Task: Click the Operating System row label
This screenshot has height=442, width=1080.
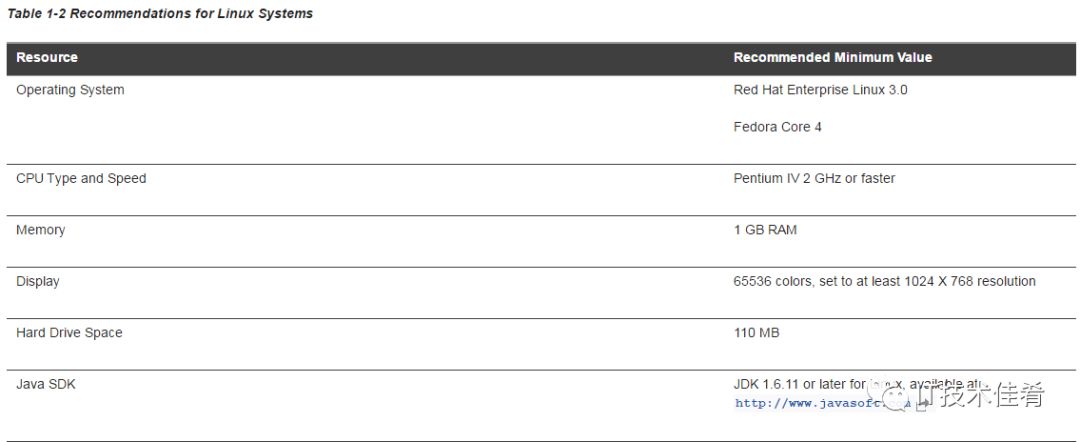Action: (70, 90)
